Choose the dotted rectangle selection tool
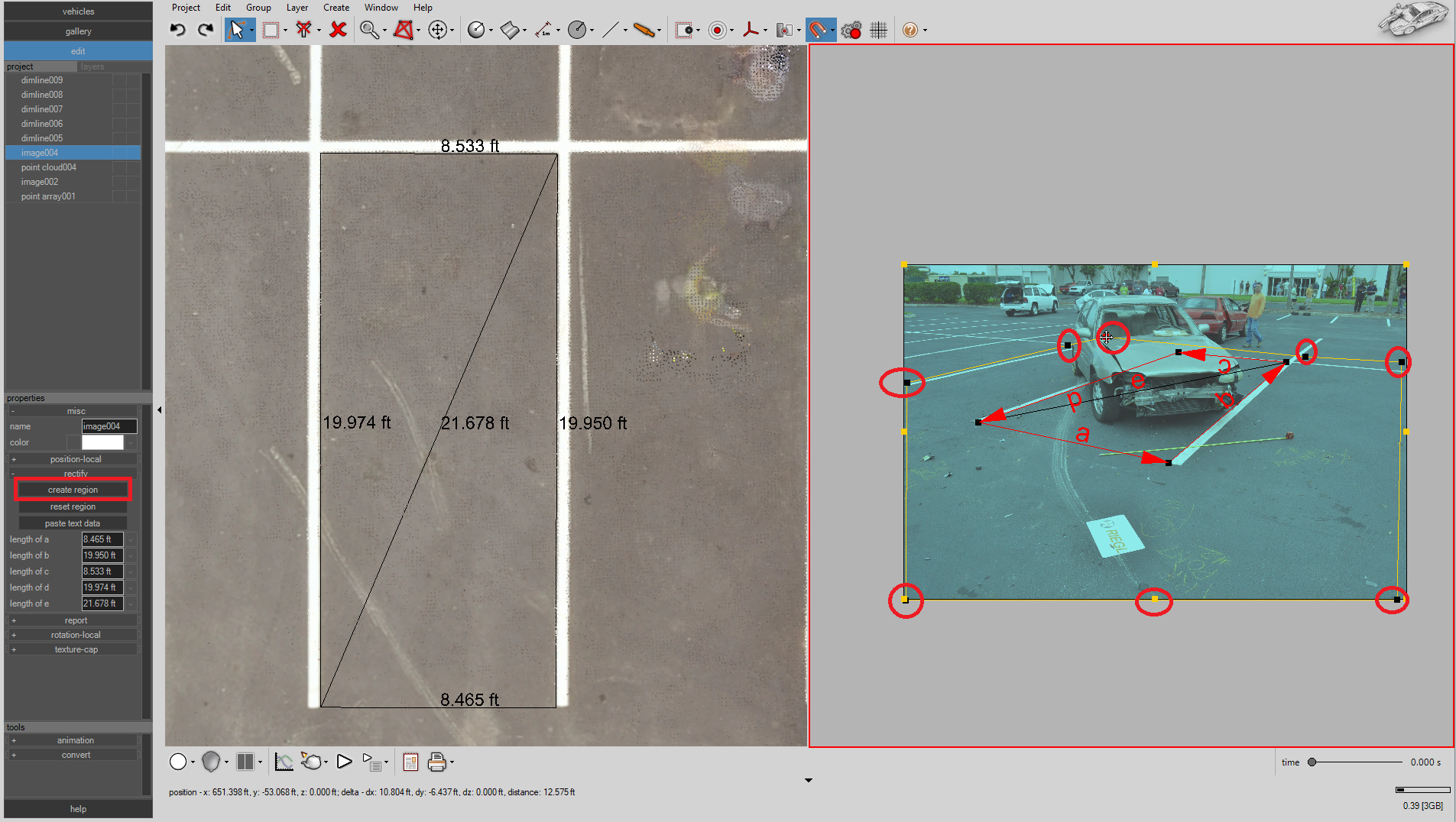This screenshot has width=1456, height=822. [x=271, y=30]
